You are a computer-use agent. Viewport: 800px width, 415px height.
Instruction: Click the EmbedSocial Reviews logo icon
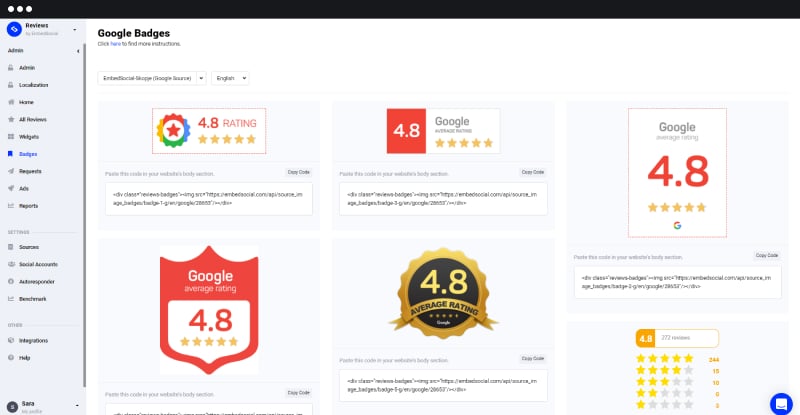click(x=14, y=30)
